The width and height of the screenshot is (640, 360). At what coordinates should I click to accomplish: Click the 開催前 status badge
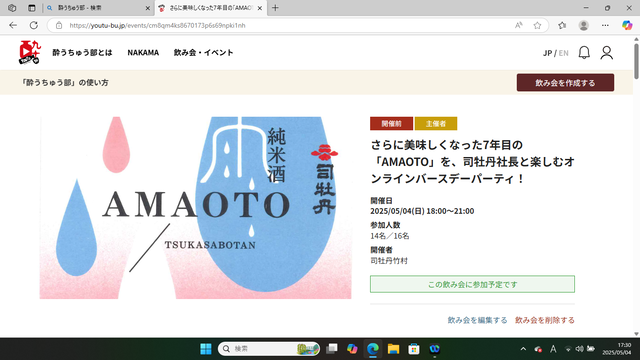click(391, 123)
